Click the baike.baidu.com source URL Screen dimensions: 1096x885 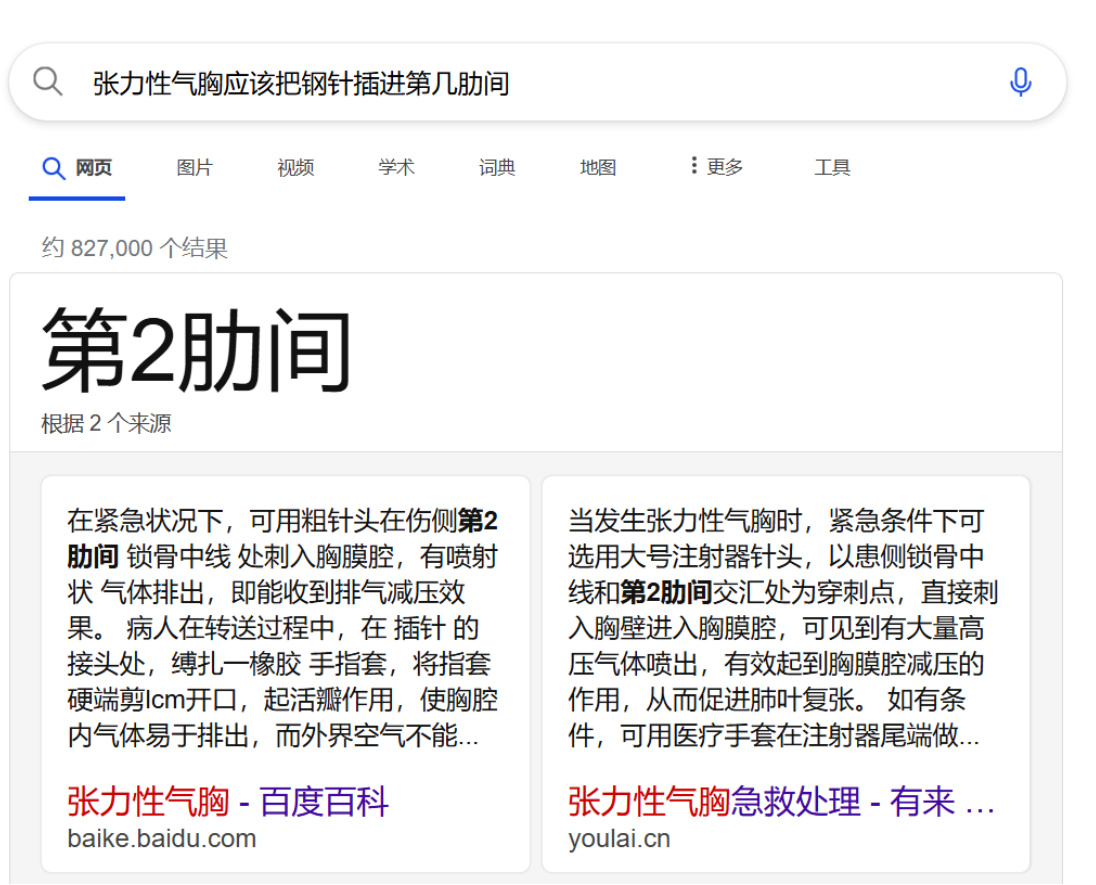[x=161, y=838]
